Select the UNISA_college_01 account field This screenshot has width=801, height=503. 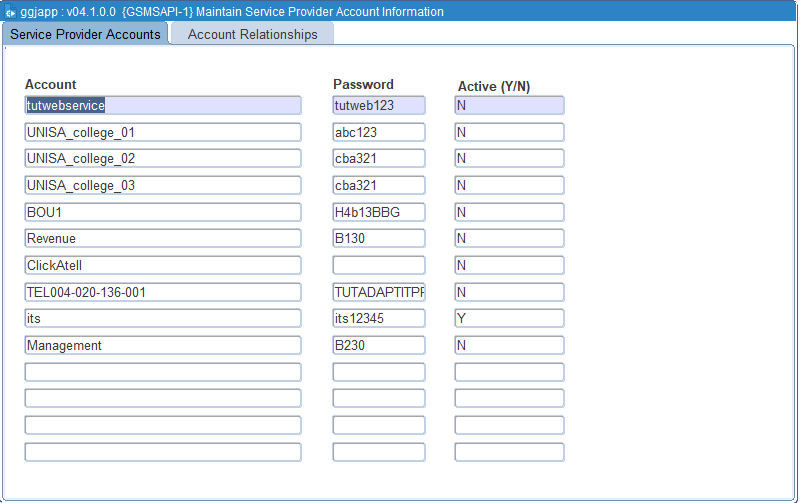coord(162,132)
